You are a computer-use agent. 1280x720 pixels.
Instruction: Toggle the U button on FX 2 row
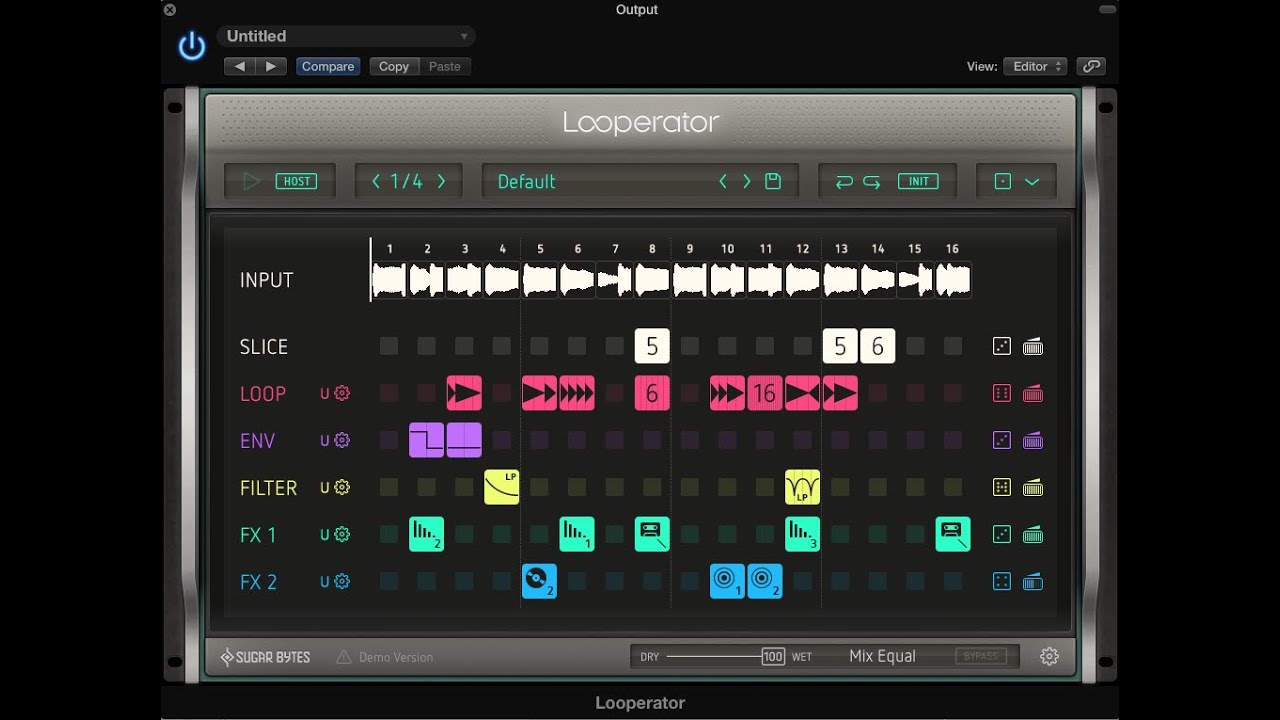tap(324, 581)
